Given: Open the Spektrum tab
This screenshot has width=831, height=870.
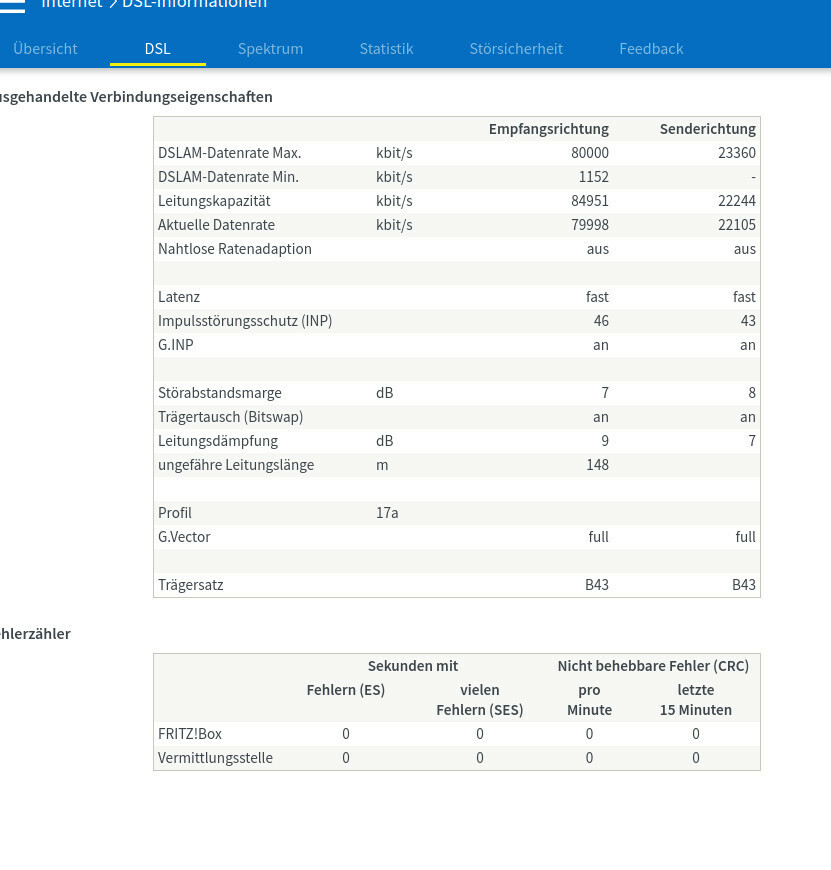Looking at the screenshot, I should tap(270, 49).
